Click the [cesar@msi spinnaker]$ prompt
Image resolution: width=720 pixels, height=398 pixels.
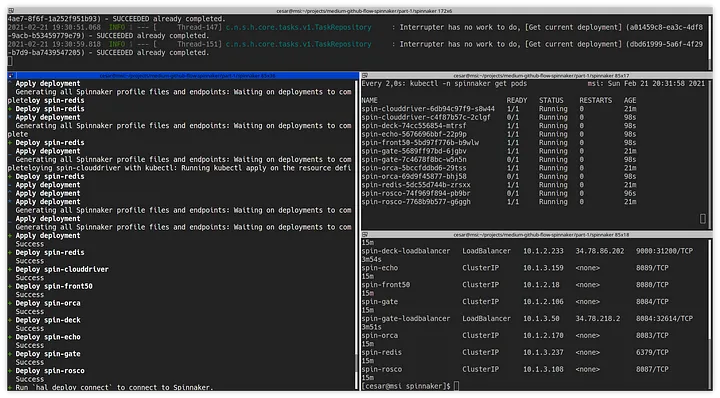coord(406,386)
